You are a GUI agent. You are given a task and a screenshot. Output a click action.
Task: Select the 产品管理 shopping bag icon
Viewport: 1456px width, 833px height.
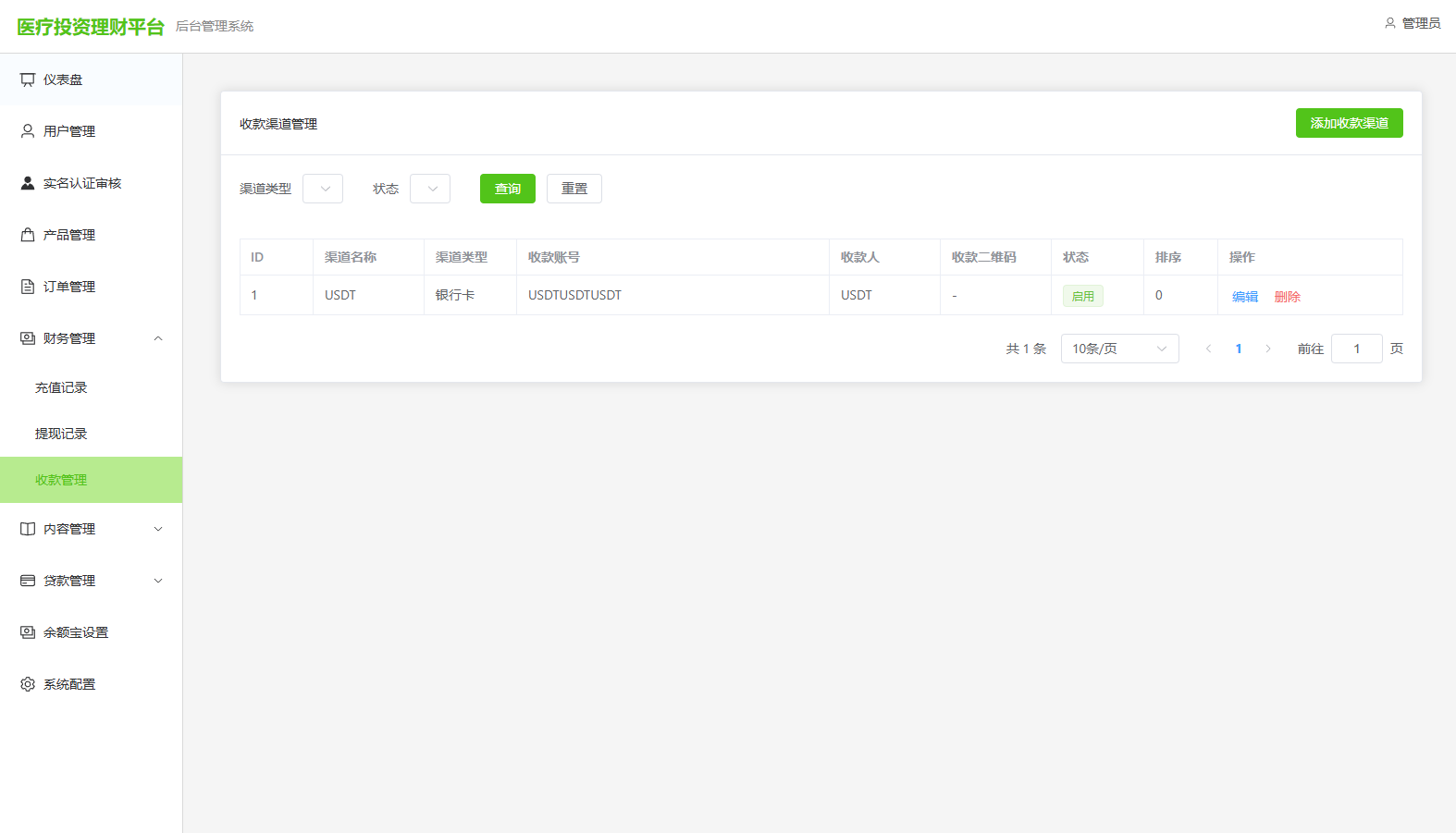tap(28, 235)
